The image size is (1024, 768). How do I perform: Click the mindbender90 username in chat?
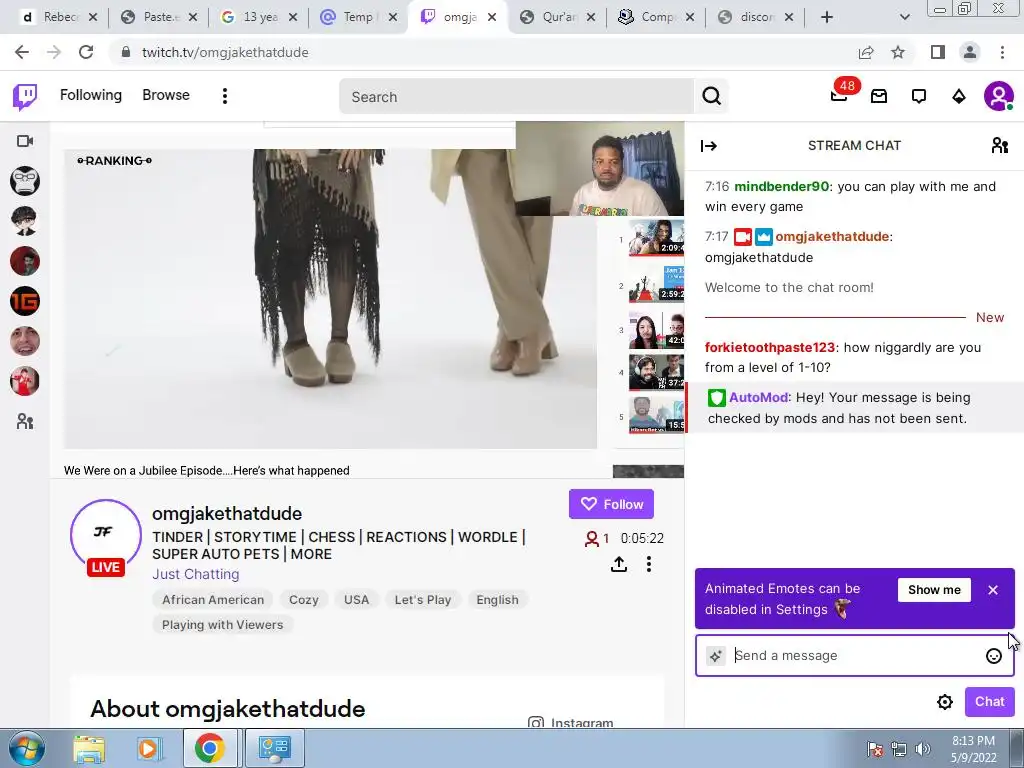(x=782, y=186)
